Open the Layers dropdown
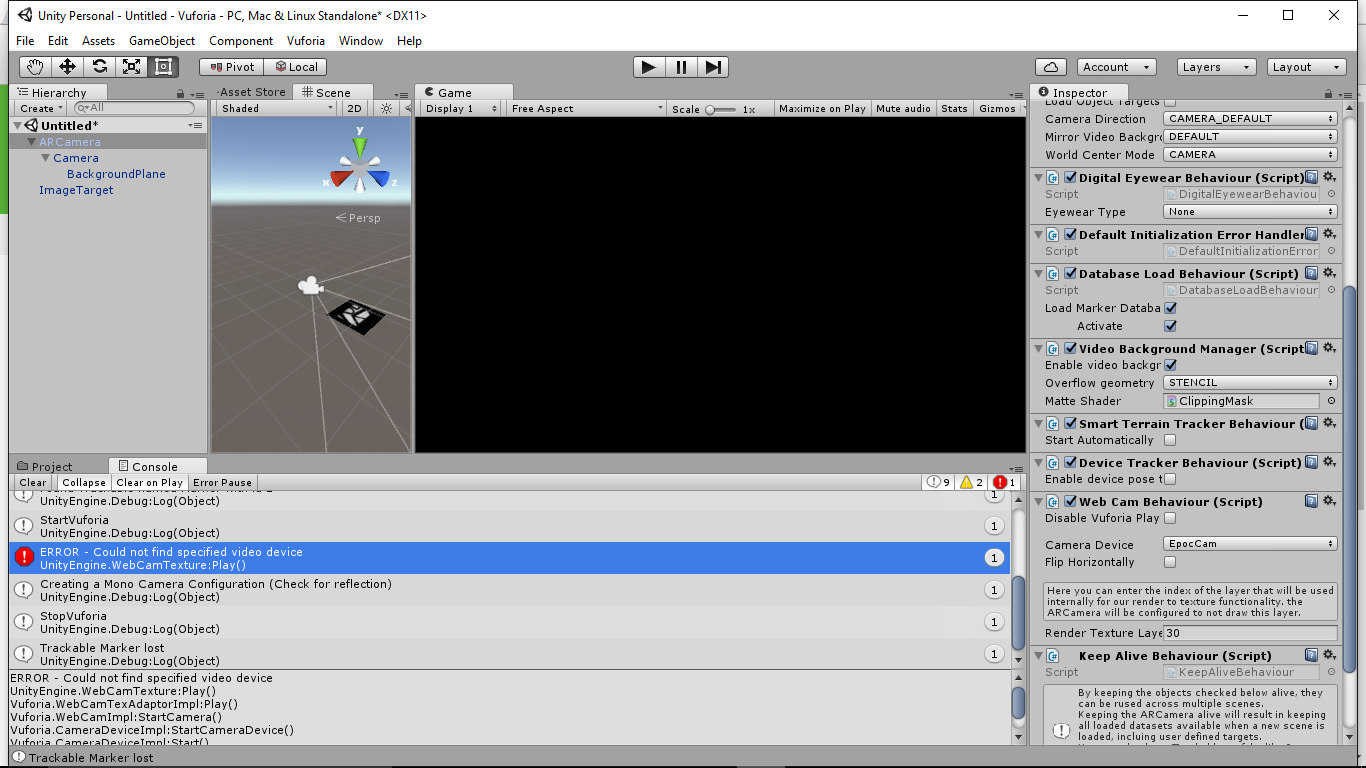Image resolution: width=1366 pixels, height=768 pixels. pyautogui.click(x=1215, y=67)
